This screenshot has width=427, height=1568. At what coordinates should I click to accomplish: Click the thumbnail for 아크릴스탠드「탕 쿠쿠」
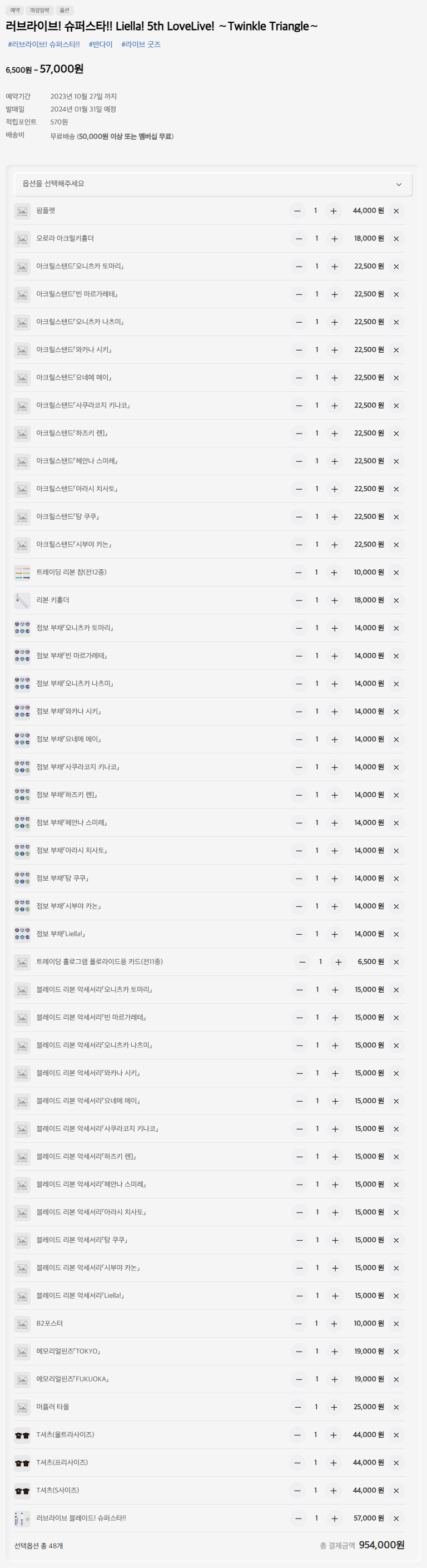(x=22, y=517)
